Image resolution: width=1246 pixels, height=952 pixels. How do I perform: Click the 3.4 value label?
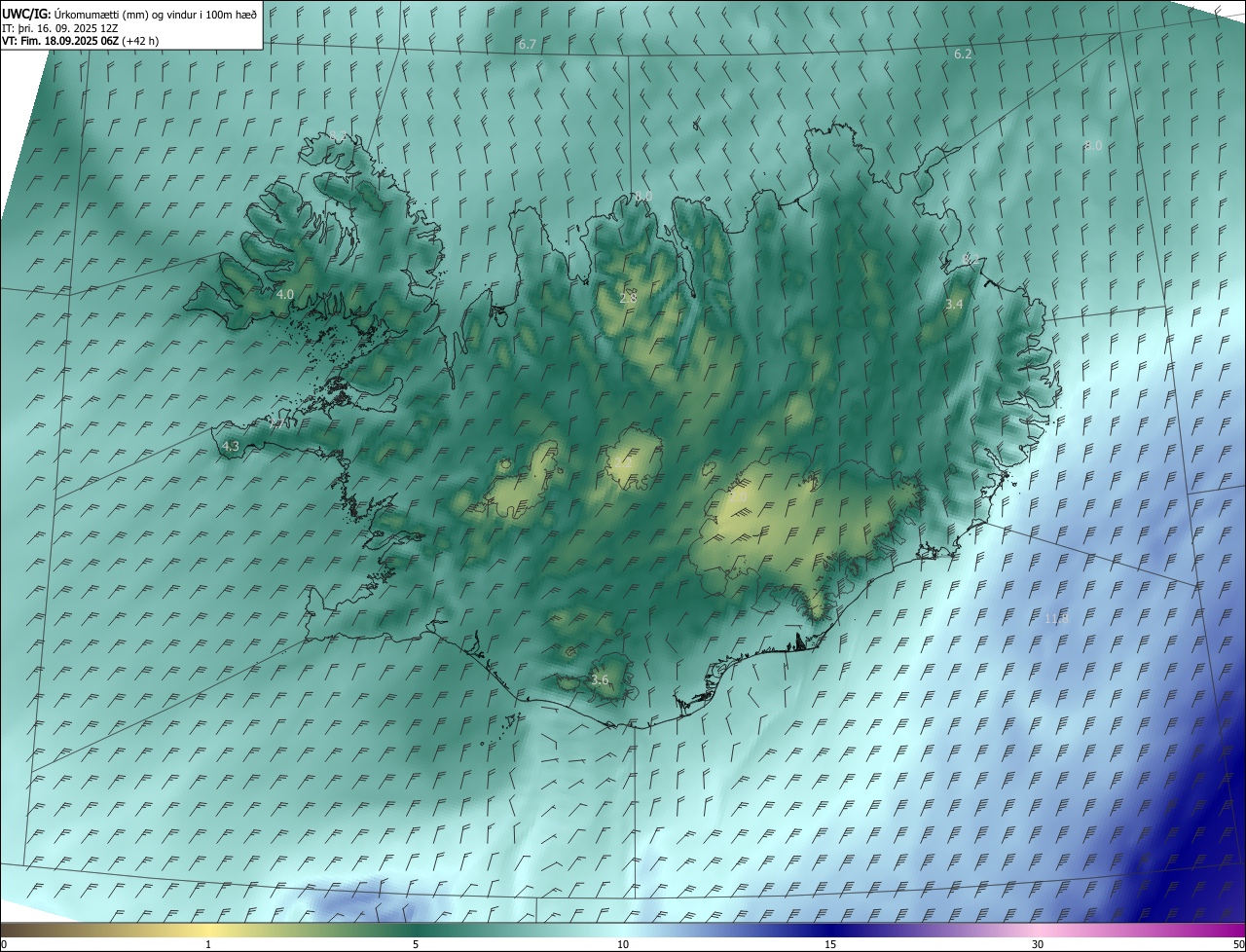(x=954, y=305)
